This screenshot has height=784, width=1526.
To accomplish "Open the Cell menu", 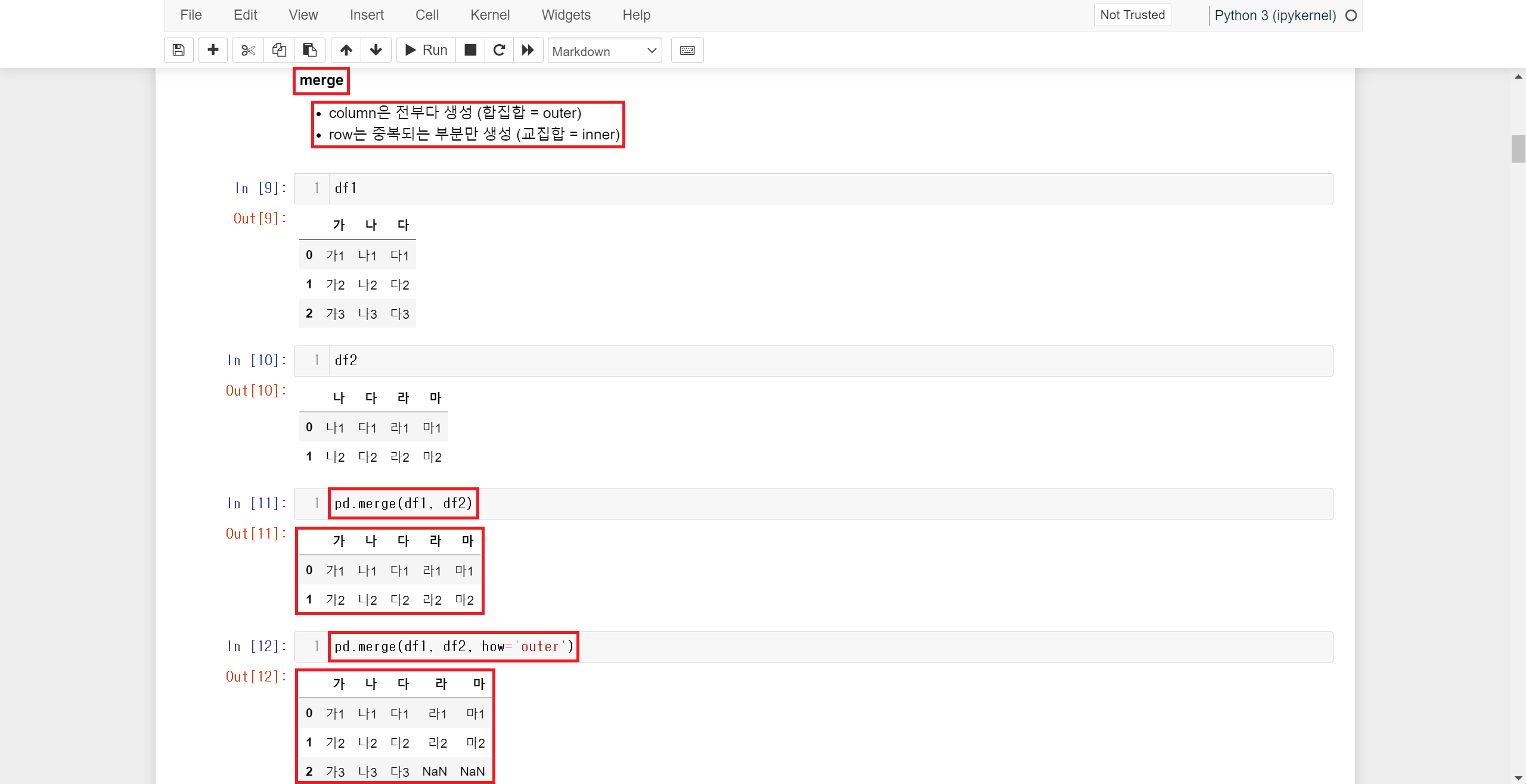I will point(427,15).
